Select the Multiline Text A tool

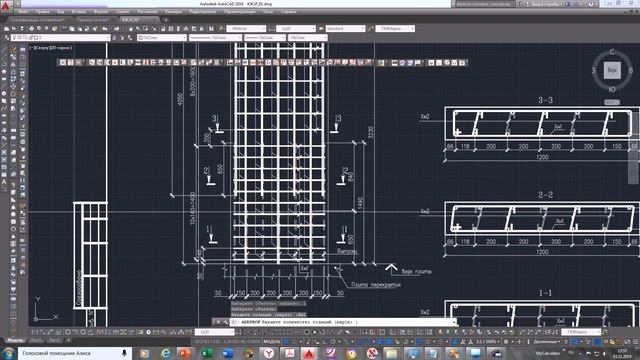tap(4, 182)
